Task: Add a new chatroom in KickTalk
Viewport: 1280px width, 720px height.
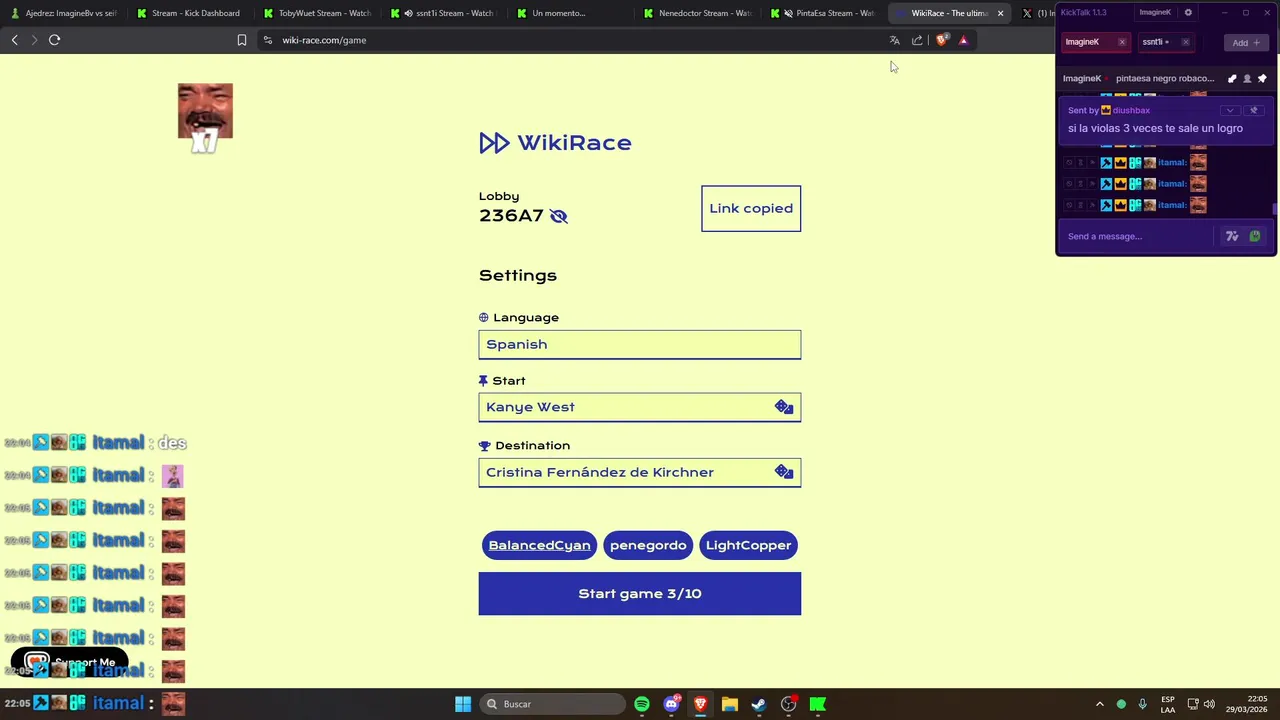Action: point(1246,43)
